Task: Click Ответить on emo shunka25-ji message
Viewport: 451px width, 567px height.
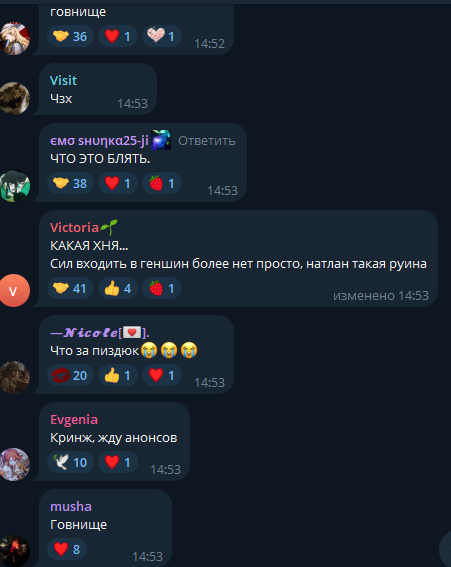Action: (x=207, y=141)
